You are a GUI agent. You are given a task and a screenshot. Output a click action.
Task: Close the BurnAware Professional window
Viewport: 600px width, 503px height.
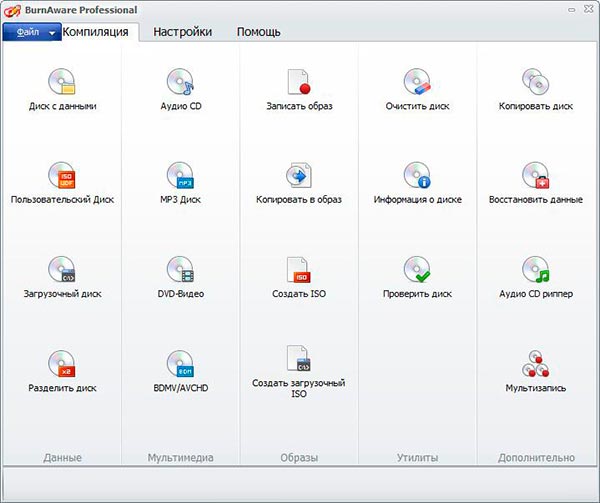588,9
